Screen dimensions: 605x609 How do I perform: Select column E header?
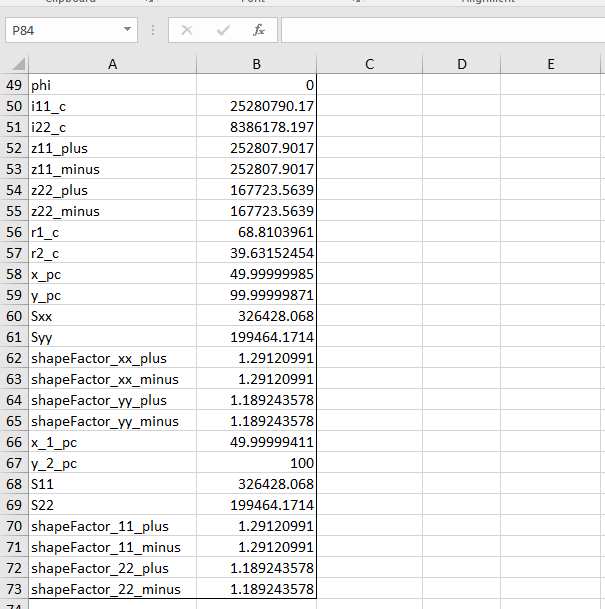coord(551,64)
